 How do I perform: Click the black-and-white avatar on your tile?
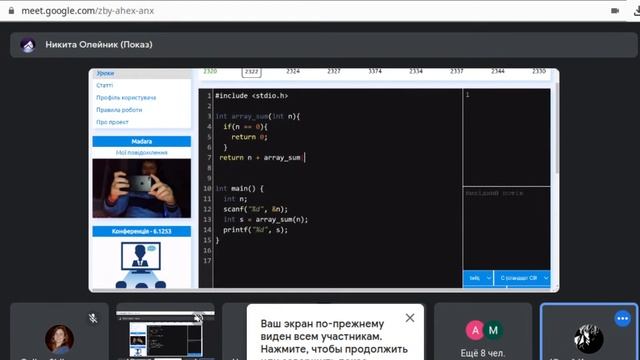click(x=589, y=339)
